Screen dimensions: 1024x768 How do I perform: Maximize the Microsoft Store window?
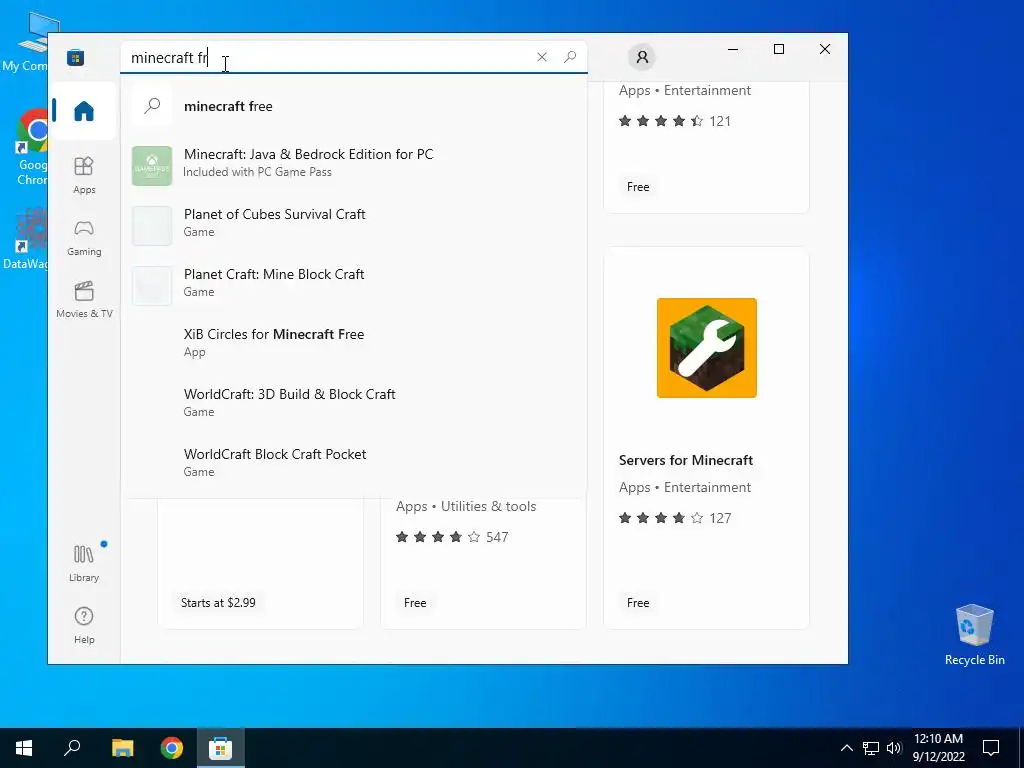[x=778, y=49]
